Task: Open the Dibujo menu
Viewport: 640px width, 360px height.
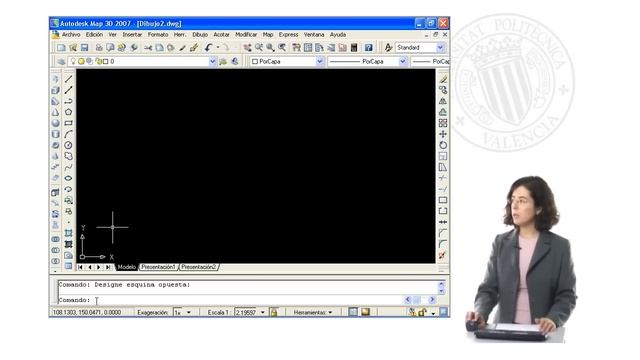Action: 200,35
